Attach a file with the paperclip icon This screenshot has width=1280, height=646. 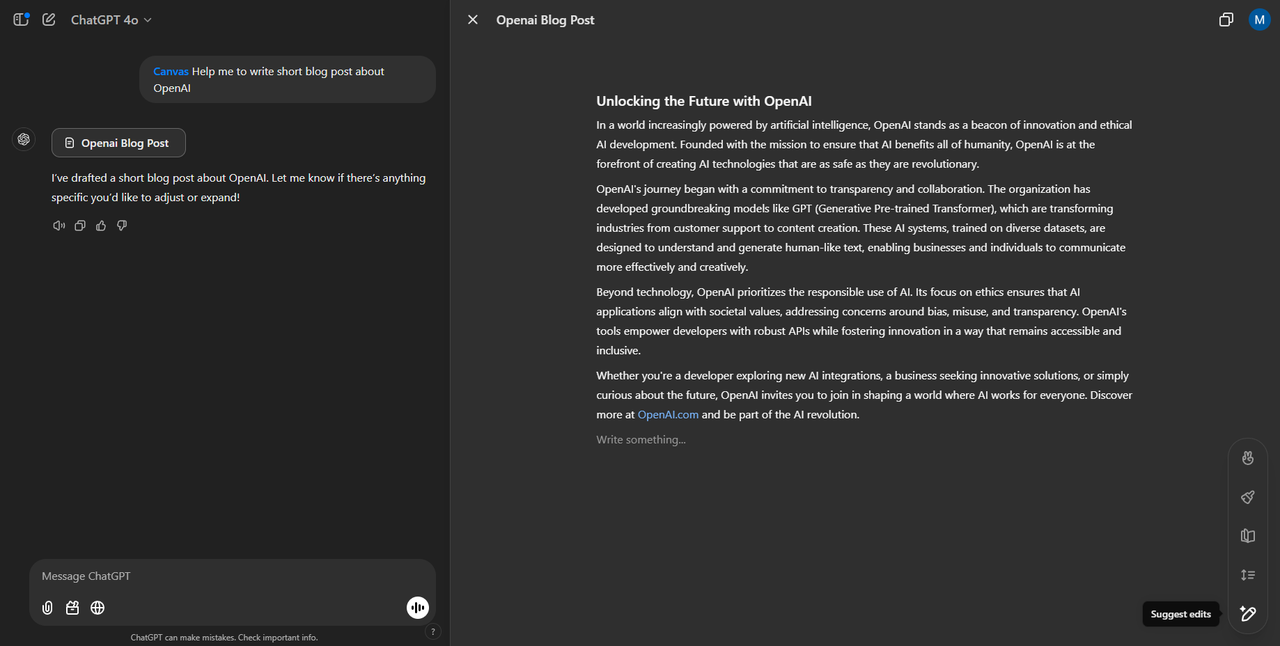pos(47,608)
